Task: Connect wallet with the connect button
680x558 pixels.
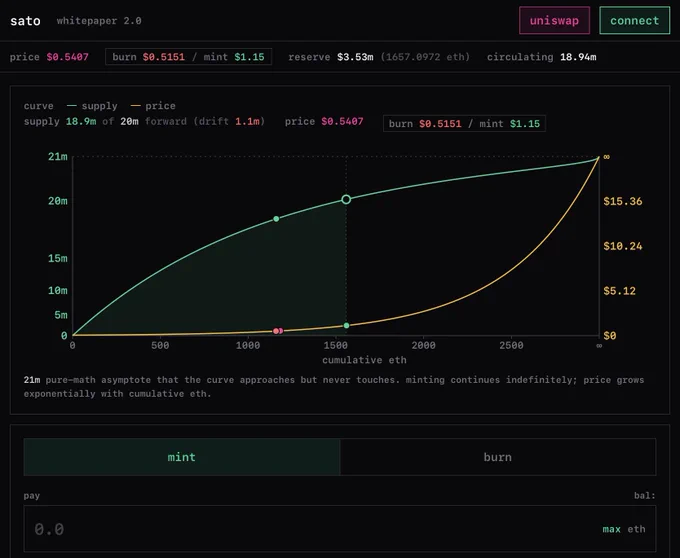Action: click(634, 20)
